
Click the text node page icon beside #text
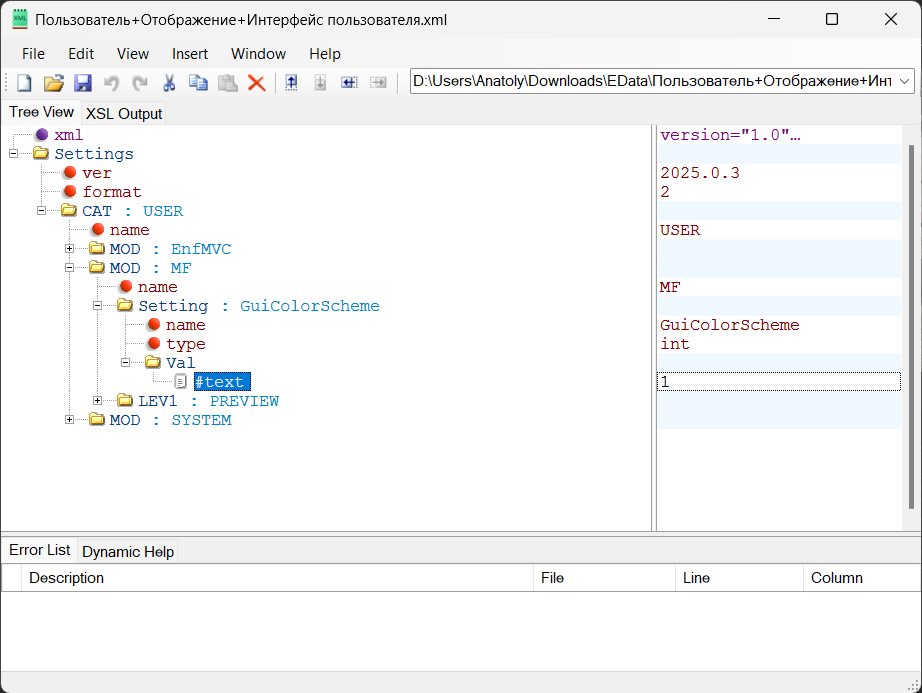click(181, 381)
